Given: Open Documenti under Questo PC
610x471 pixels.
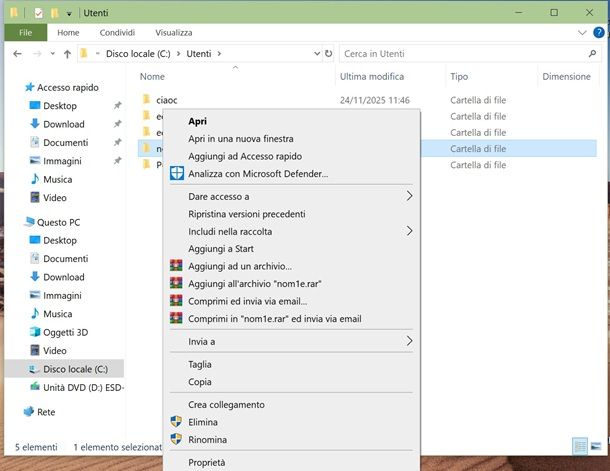Looking at the screenshot, I should click(x=65, y=258).
